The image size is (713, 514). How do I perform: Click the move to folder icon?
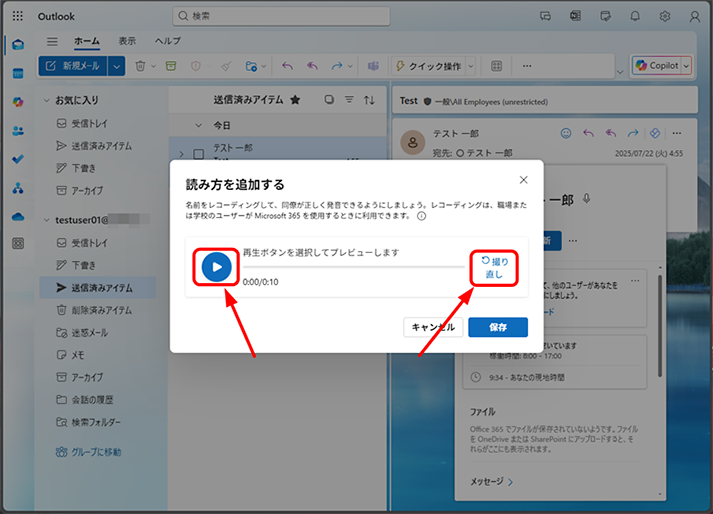point(251,66)
